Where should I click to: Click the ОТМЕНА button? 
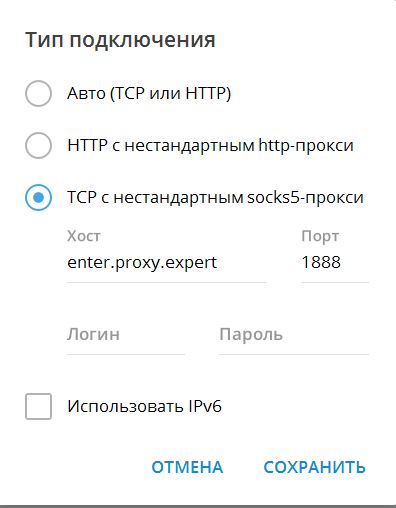coord(187,467)
